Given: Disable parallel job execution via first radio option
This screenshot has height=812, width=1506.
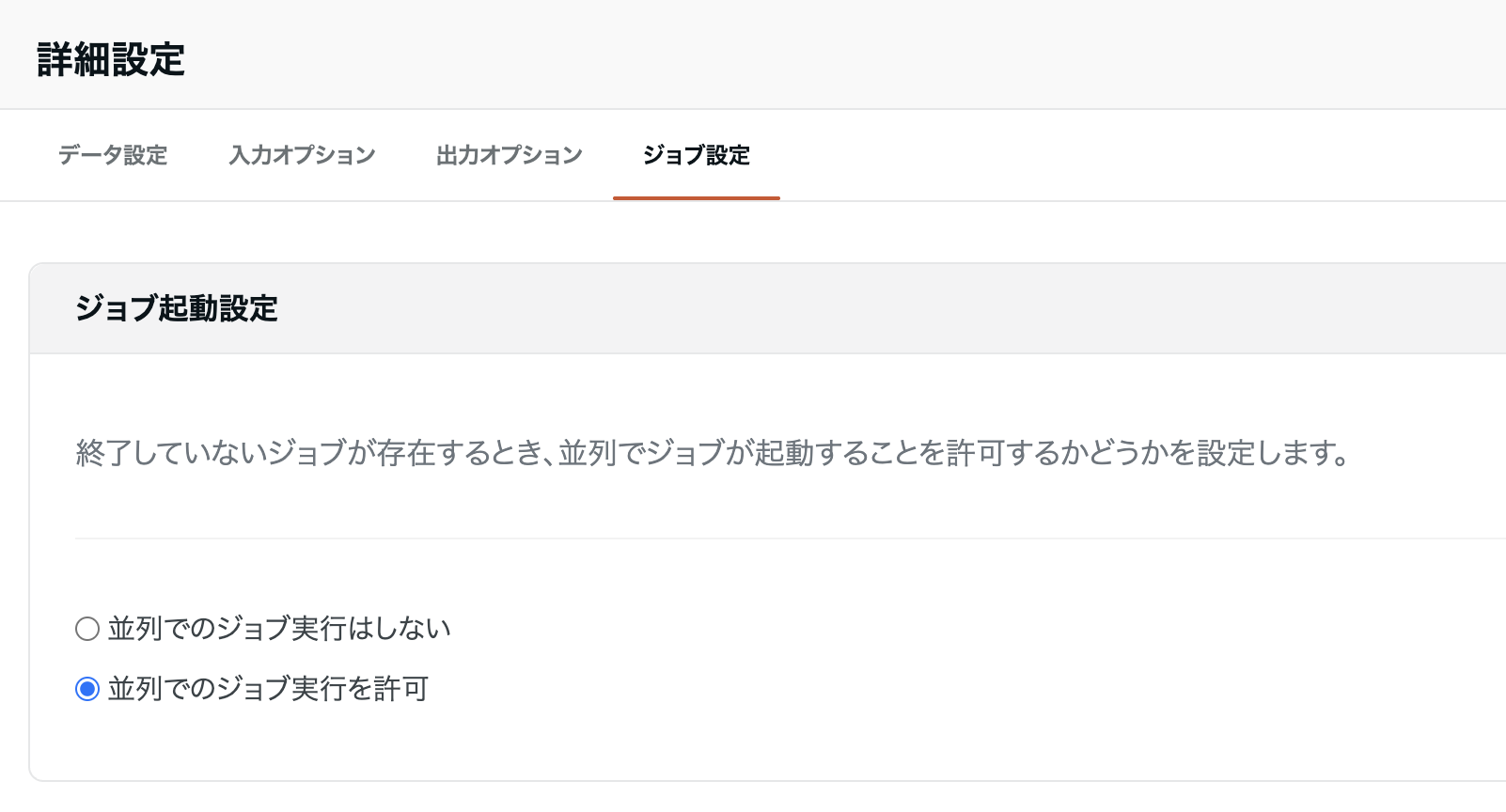Looking at the screenshot, I should pyautogui.click(x=86, y=629).
